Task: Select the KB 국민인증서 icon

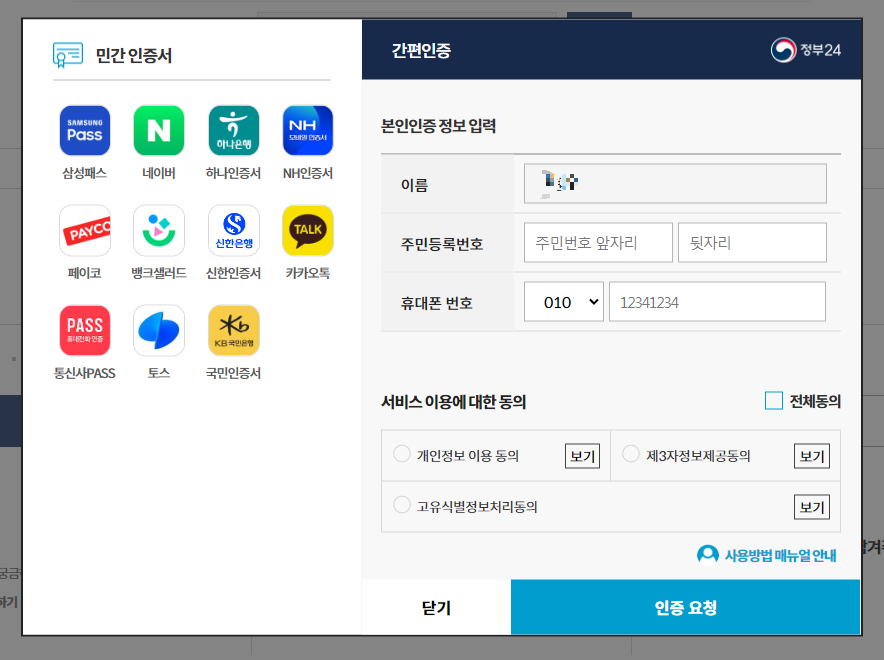Action: click(x=233, y=330)
